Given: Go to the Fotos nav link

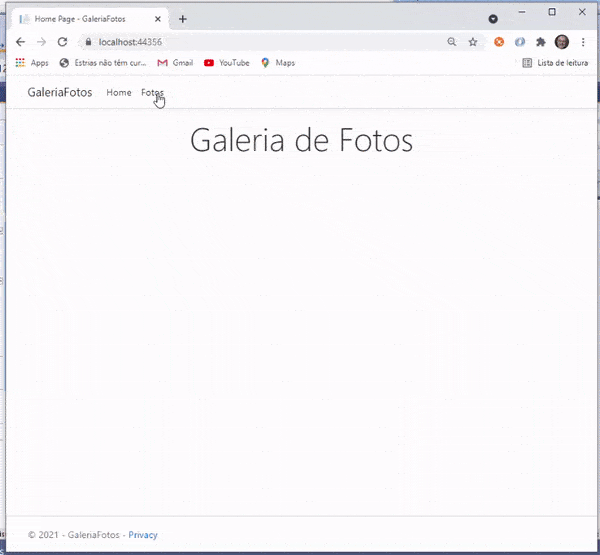Looking at the screenshot, I should tap(152, 93).
